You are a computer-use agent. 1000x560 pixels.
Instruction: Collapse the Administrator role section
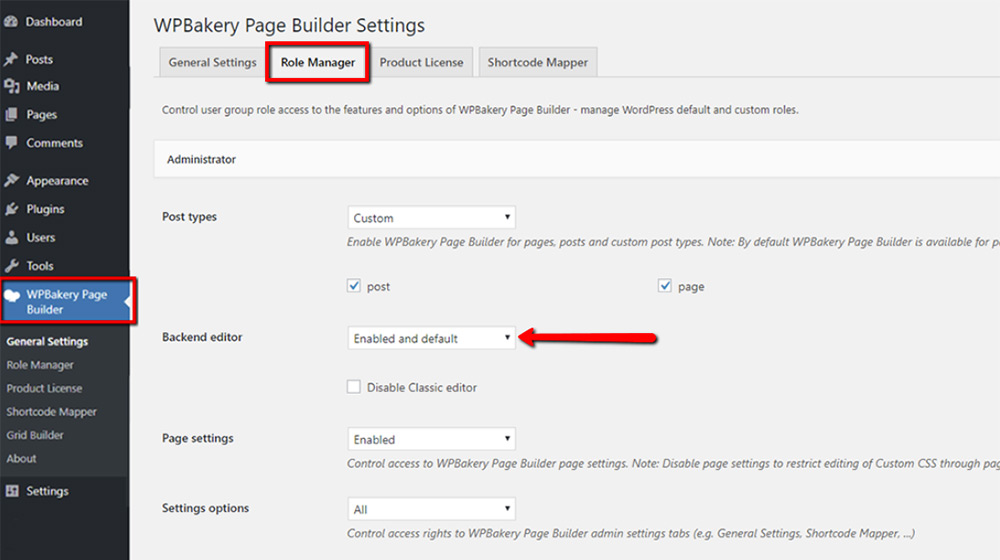point(577,159)
